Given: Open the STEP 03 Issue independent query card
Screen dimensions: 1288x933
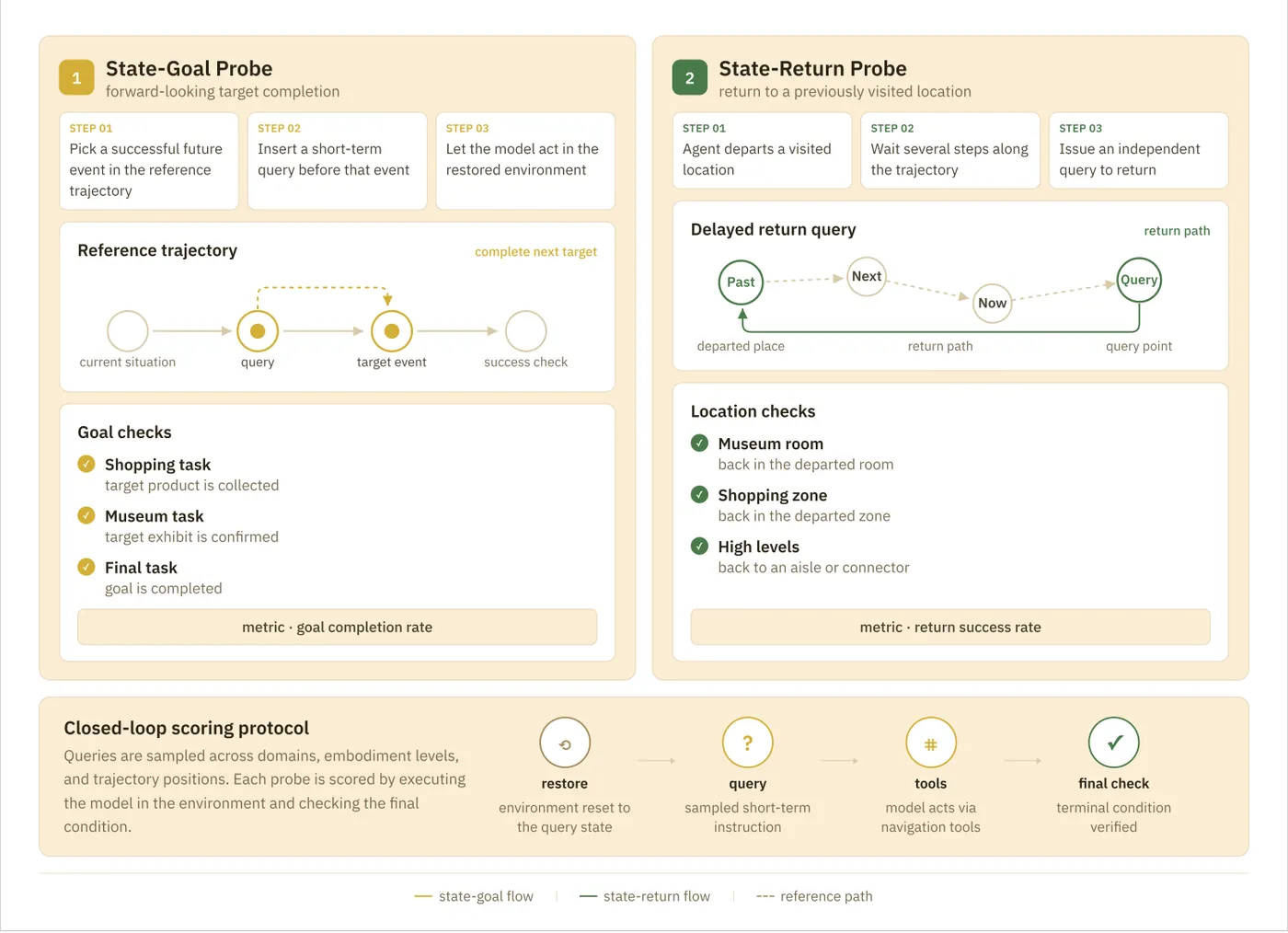Looking at the screenshot, I should click(1138, 151).
